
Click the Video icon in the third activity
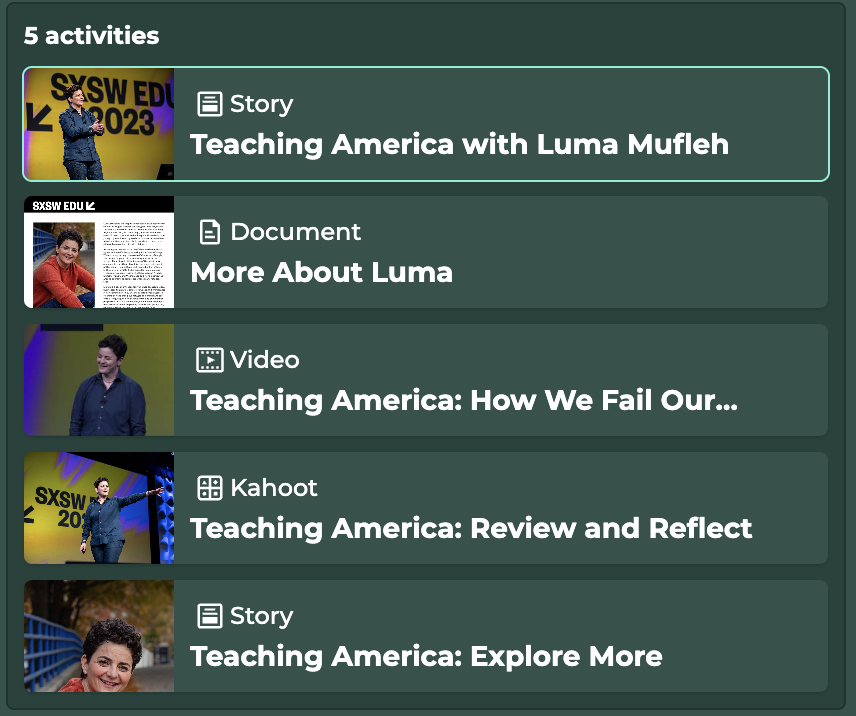coord(209,360)
